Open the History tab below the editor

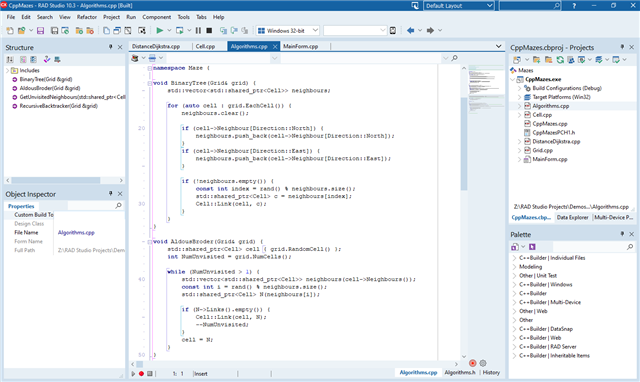coord(491,372)
